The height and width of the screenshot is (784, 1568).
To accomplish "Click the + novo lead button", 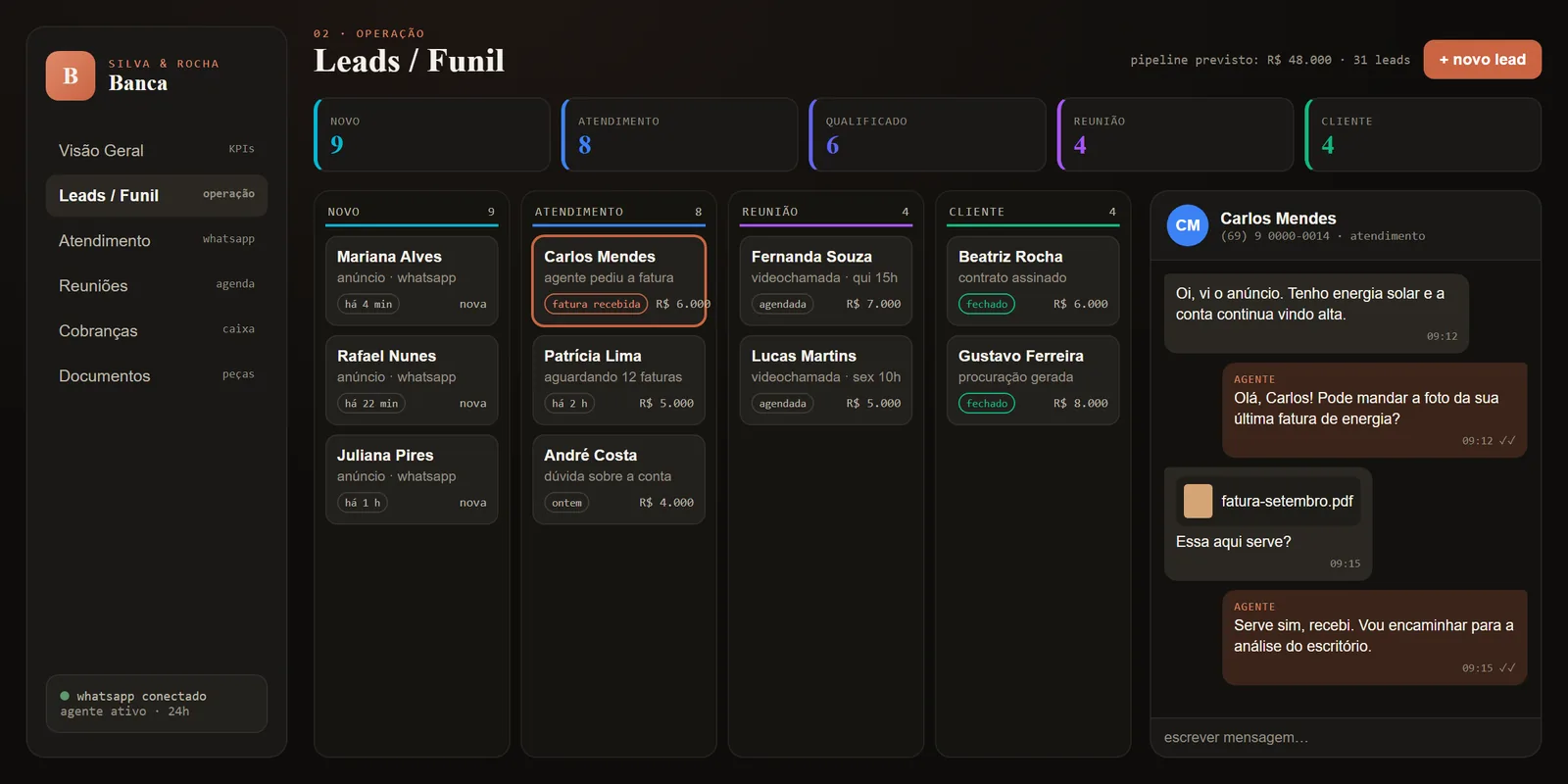I will [x=1482, y=60].
